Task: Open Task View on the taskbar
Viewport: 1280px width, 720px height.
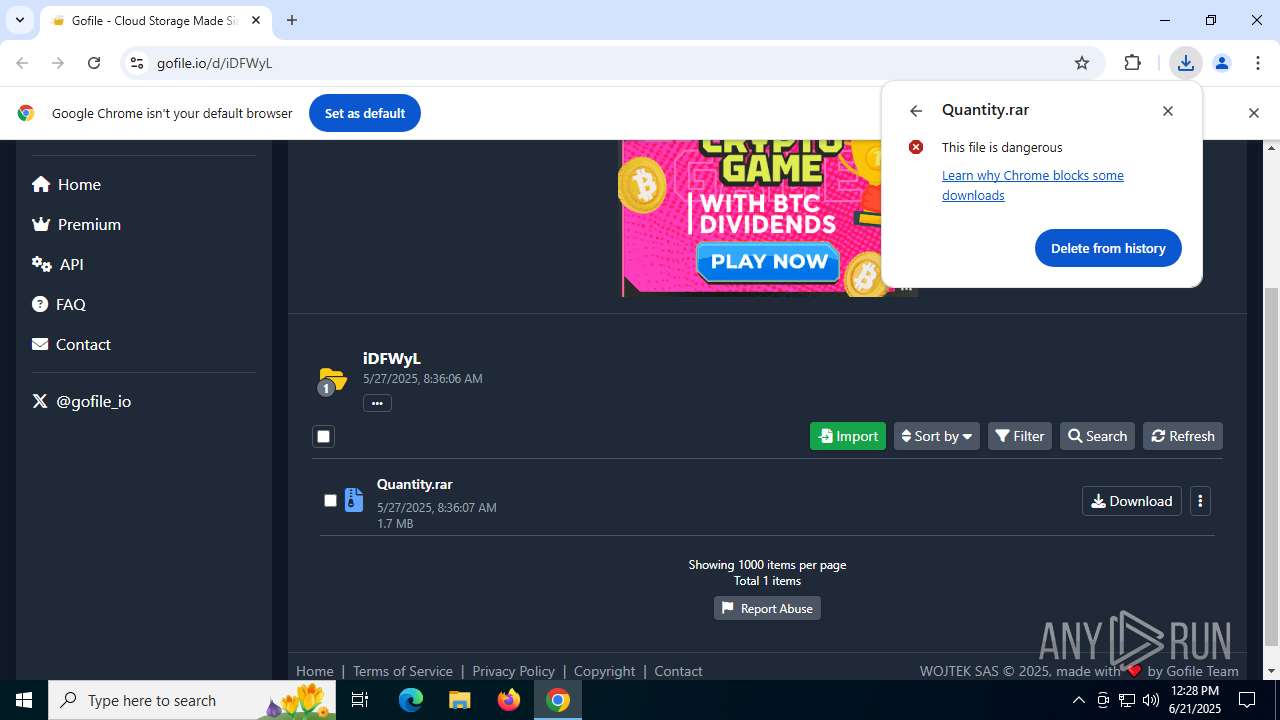Action: coord(360,700)
